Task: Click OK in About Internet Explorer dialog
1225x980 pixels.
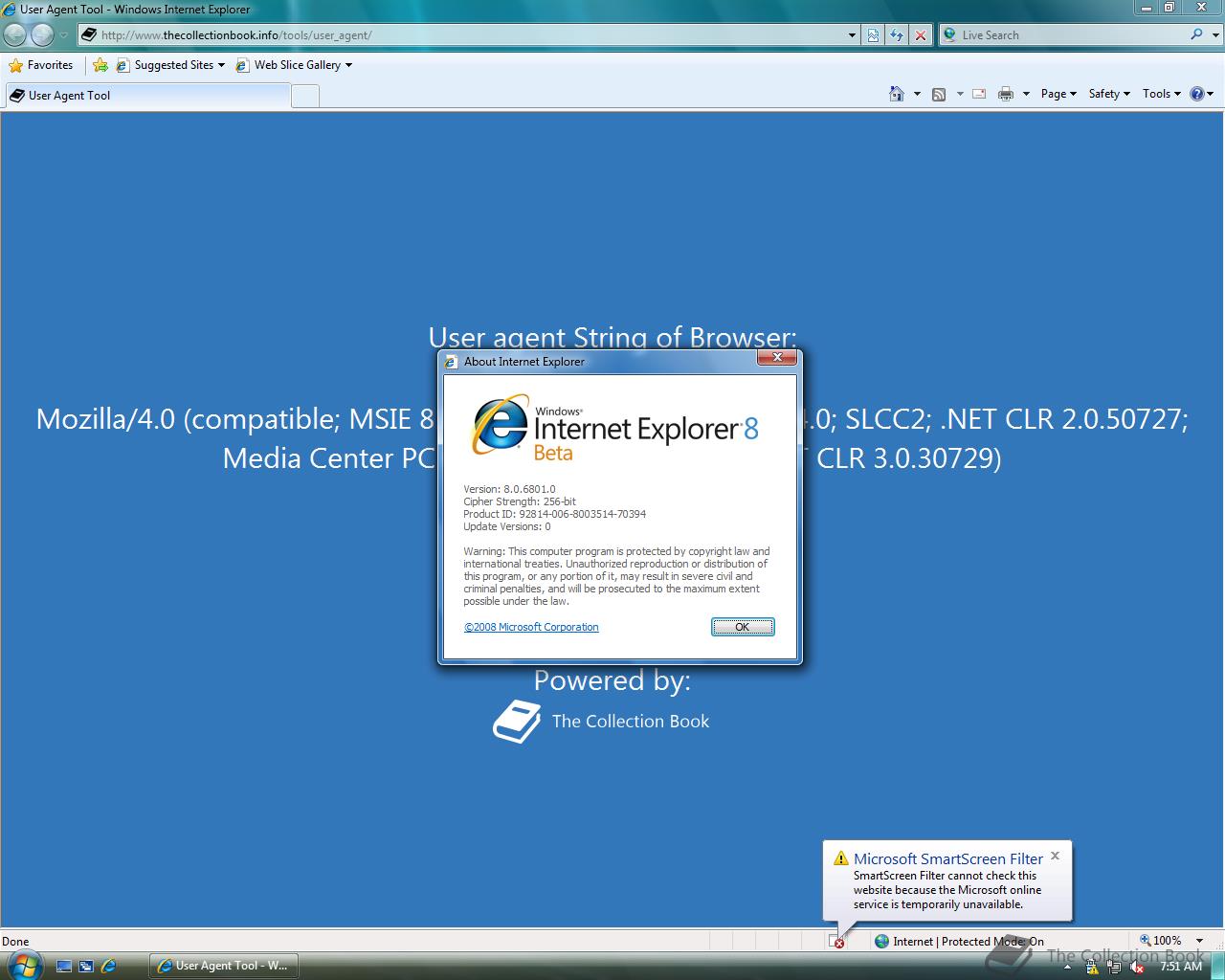Action: pyautogui.click(x=743, y=627)
